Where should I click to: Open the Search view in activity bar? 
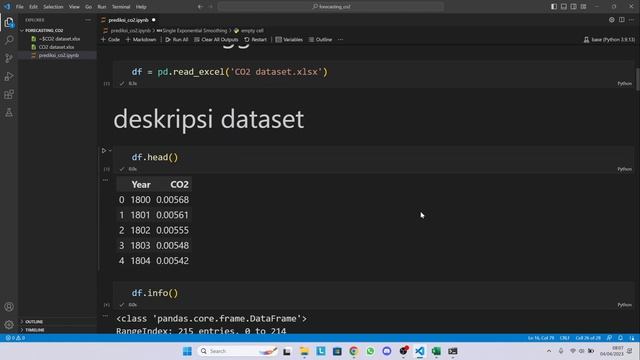point(9,40)
